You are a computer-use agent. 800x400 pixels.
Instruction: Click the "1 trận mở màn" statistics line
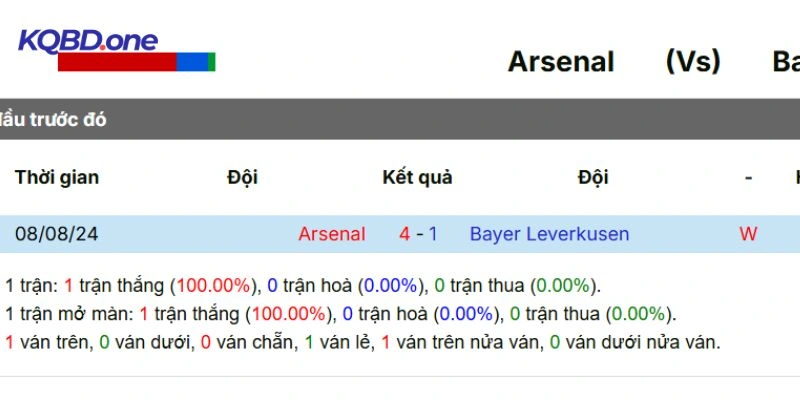click(340, 314)
